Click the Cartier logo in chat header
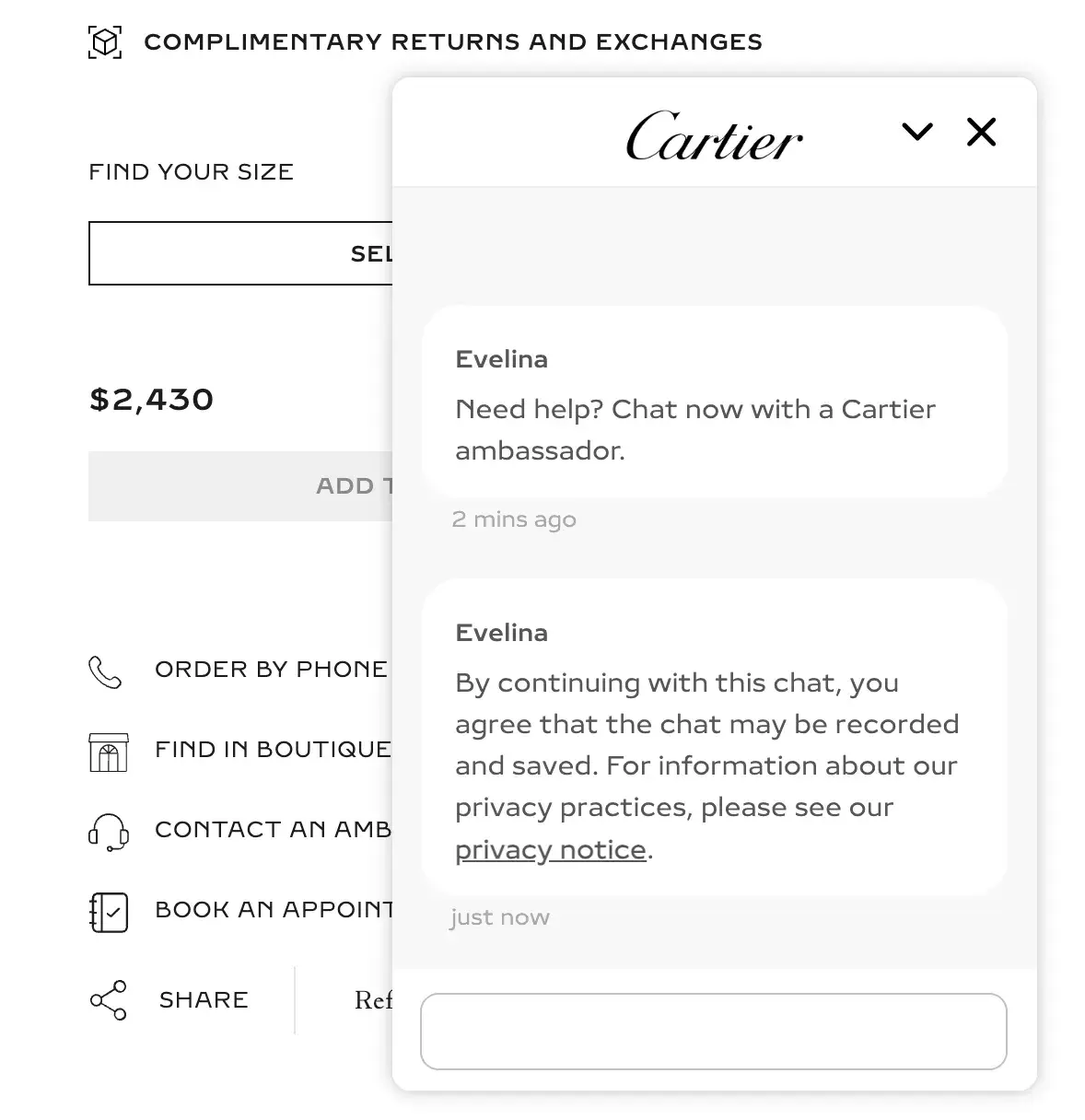 point(714,136)
